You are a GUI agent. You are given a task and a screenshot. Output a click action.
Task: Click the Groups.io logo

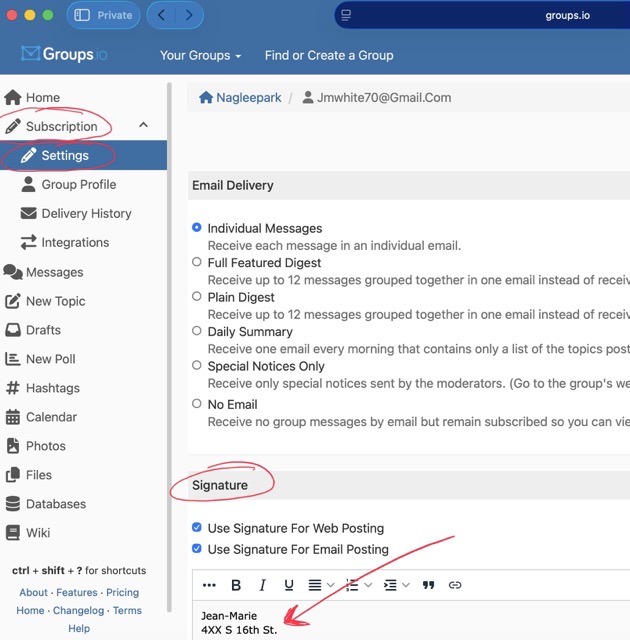64,55
